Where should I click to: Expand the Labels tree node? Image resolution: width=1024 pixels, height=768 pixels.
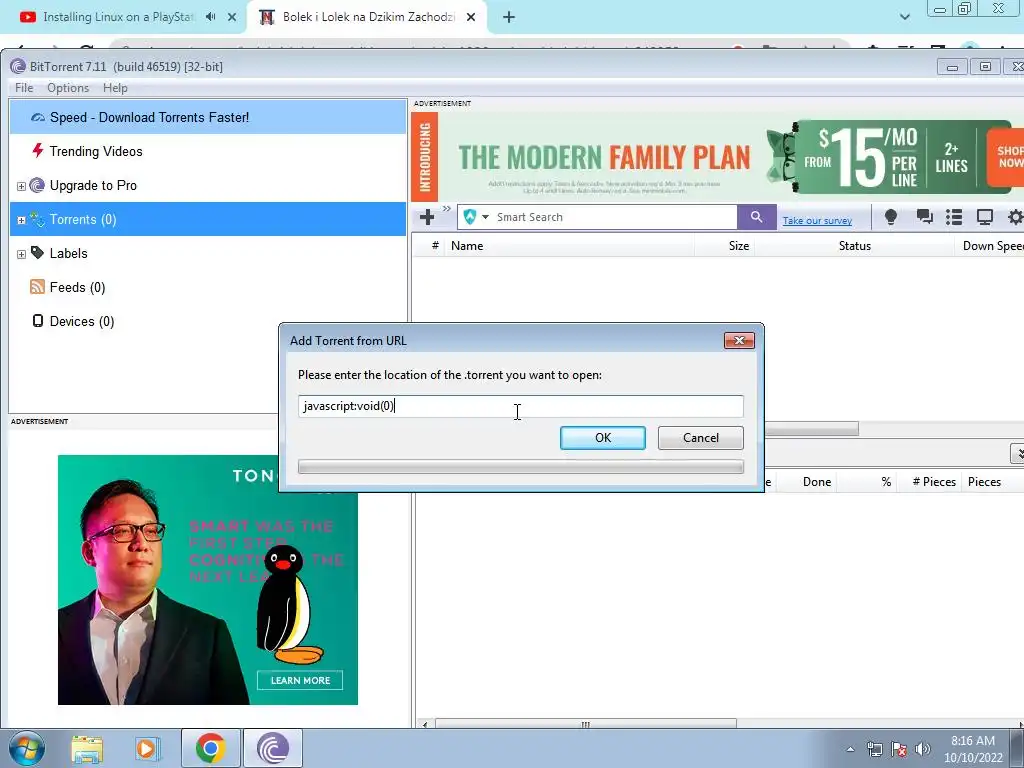tap(21, 255)
